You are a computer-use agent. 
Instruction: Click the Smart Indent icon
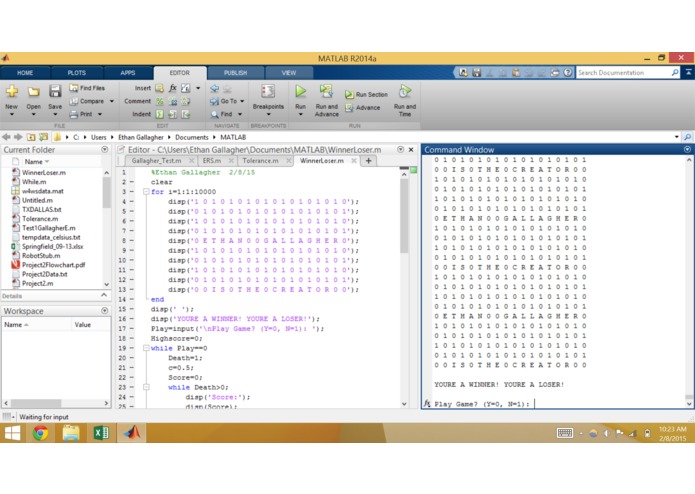(160, 114)
